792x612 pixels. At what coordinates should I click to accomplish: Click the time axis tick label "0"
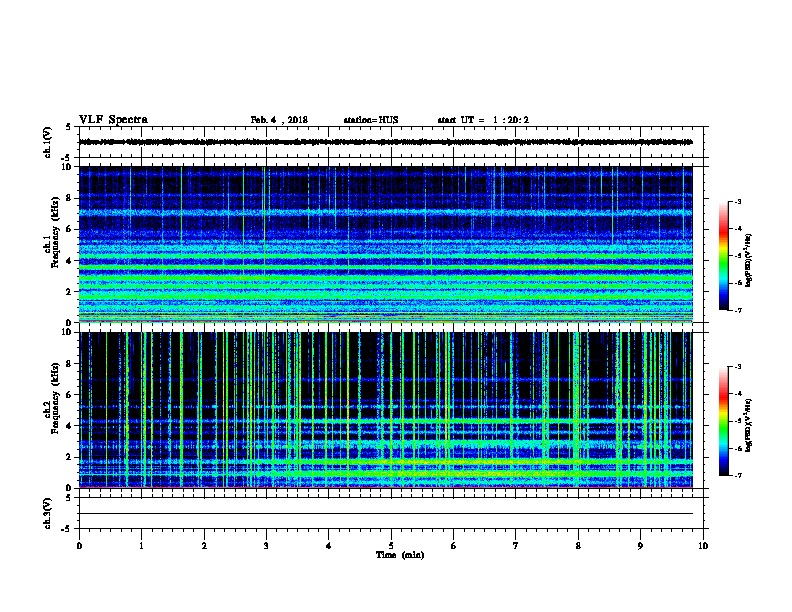(79, 546)
